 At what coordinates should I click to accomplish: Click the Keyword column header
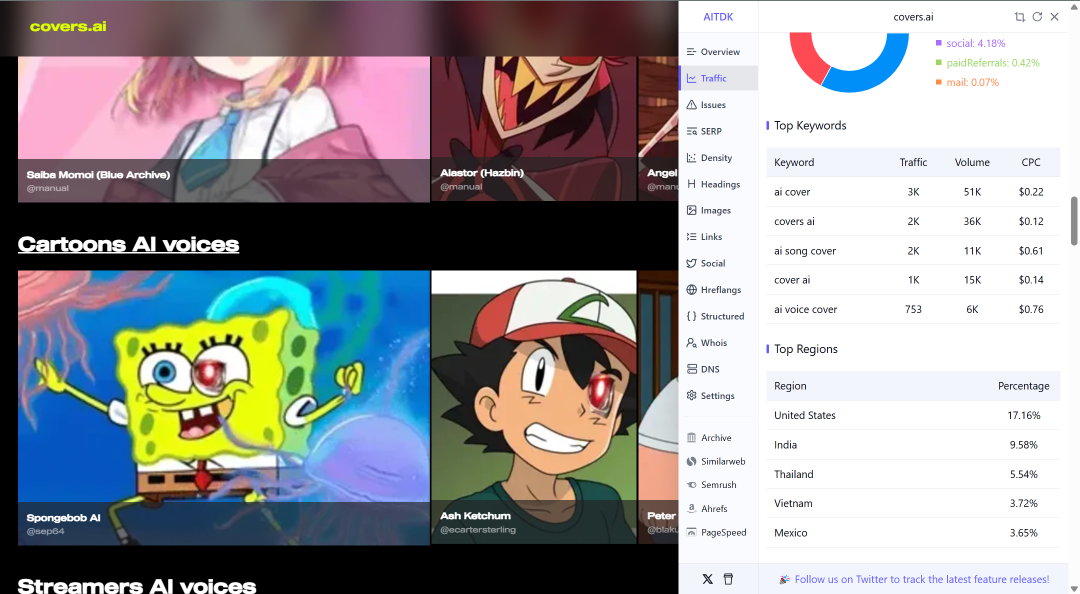[793, 163]
